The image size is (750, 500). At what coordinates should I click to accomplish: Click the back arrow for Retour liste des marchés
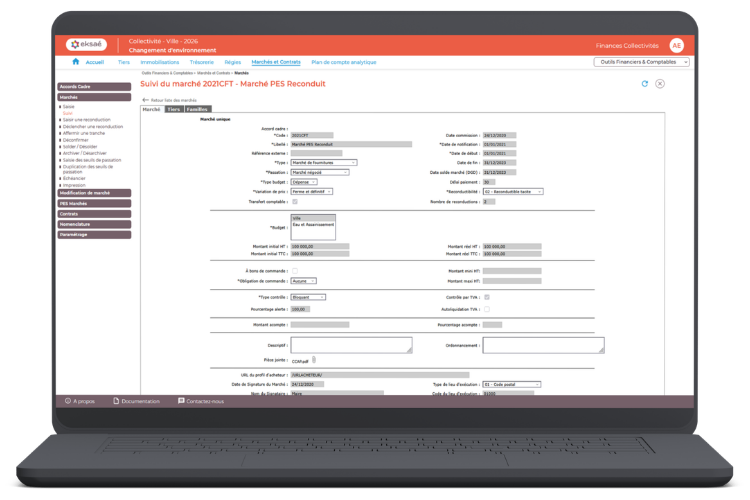click(145, 100)
